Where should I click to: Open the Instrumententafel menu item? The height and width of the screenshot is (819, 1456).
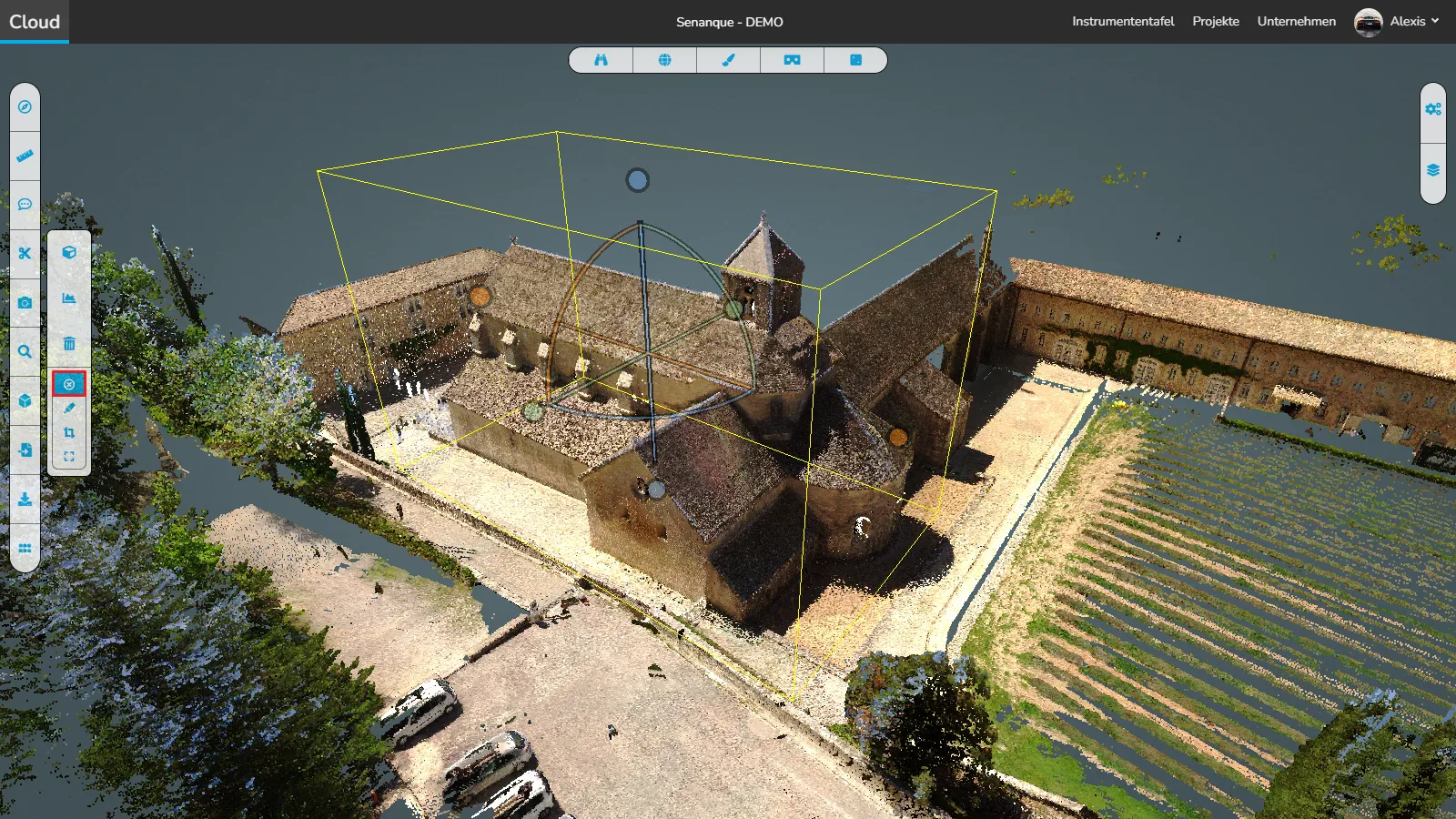[x=1122, y=21]
